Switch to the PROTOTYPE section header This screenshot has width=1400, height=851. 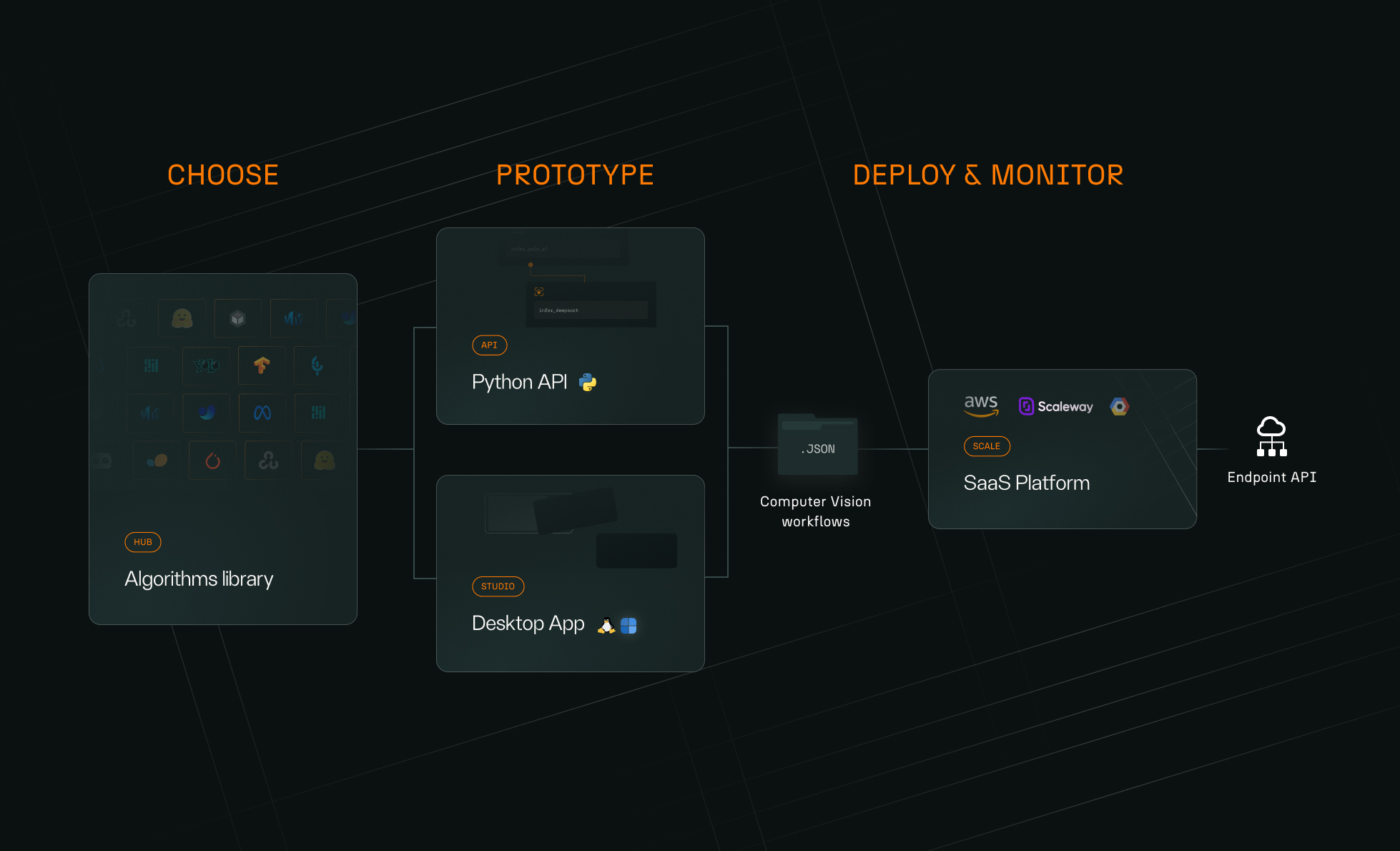click(575, 174)
